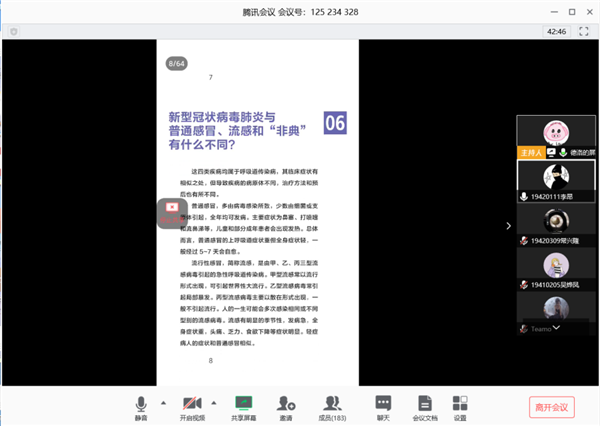
Task: Click the red 离开会议 button
Action: pyautogui.click(x=551, y=407)
